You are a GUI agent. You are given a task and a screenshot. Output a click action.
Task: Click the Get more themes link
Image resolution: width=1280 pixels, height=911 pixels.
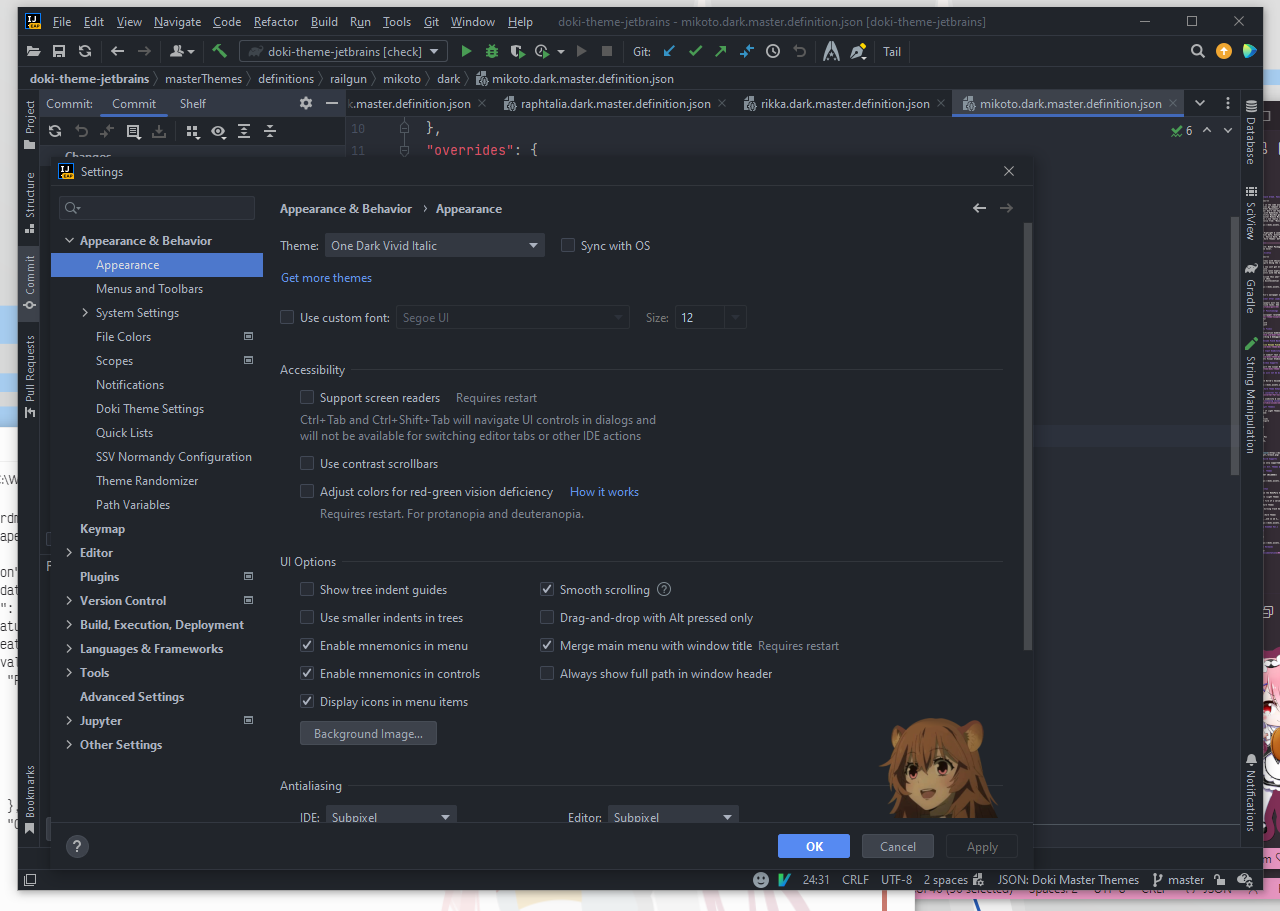(x=326, y=277)
